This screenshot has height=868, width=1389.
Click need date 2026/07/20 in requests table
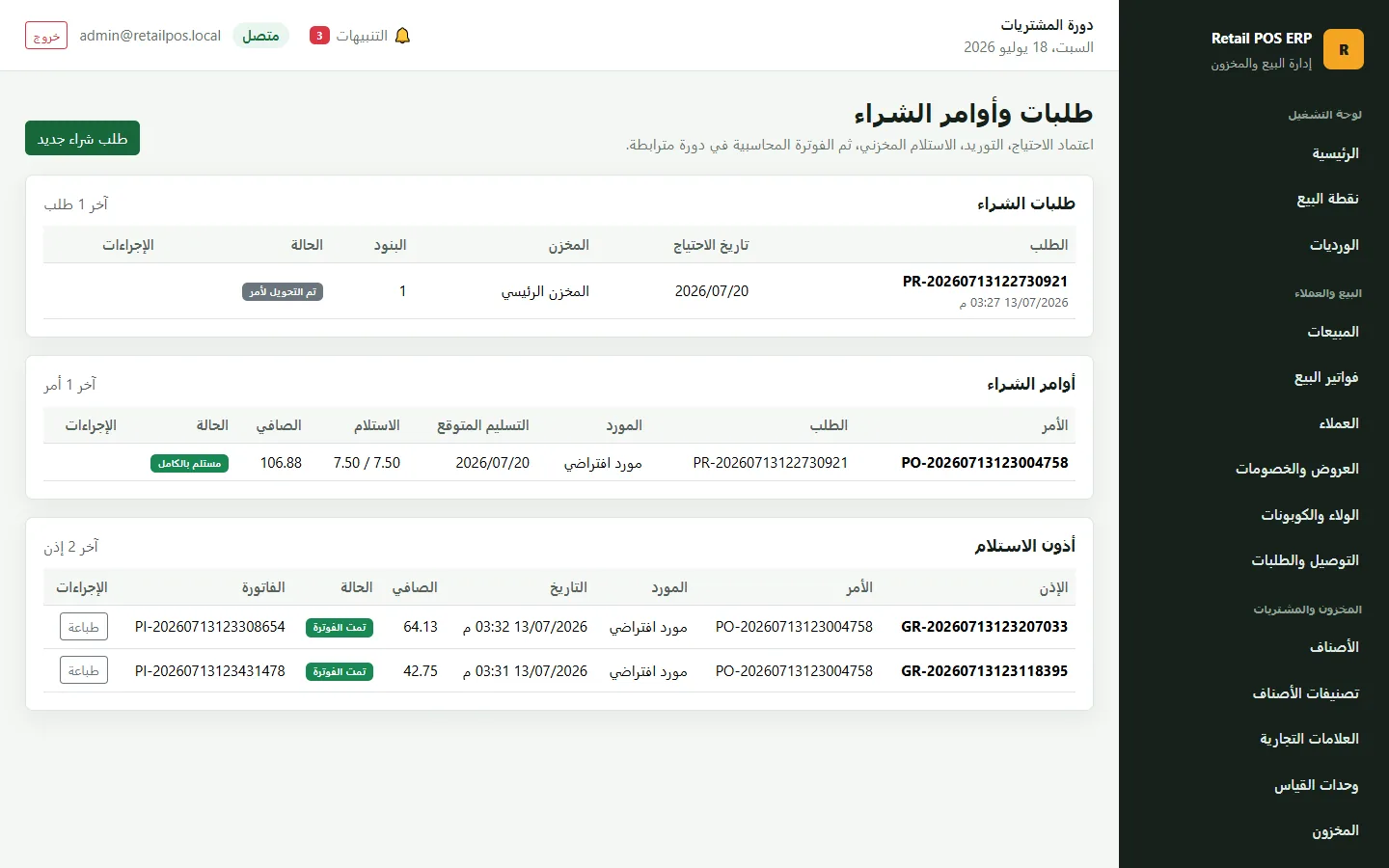[712, 291]
